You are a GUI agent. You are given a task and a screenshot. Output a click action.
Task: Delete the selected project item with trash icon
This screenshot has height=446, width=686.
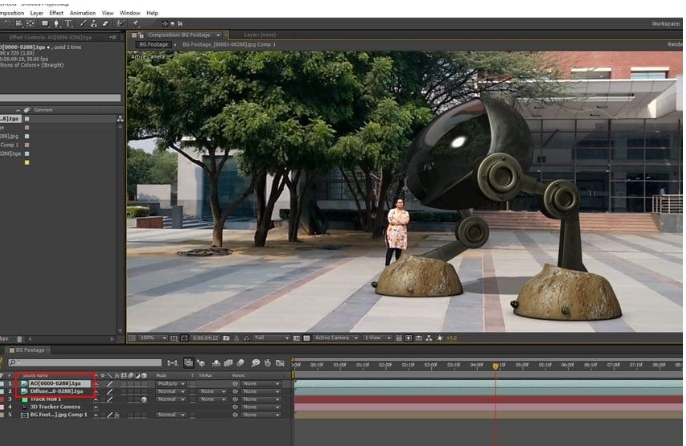tap(19, 339)
